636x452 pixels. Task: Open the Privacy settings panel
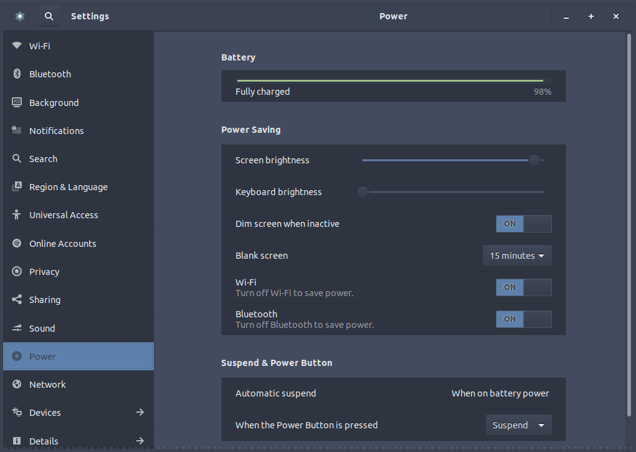coord(79,271)
